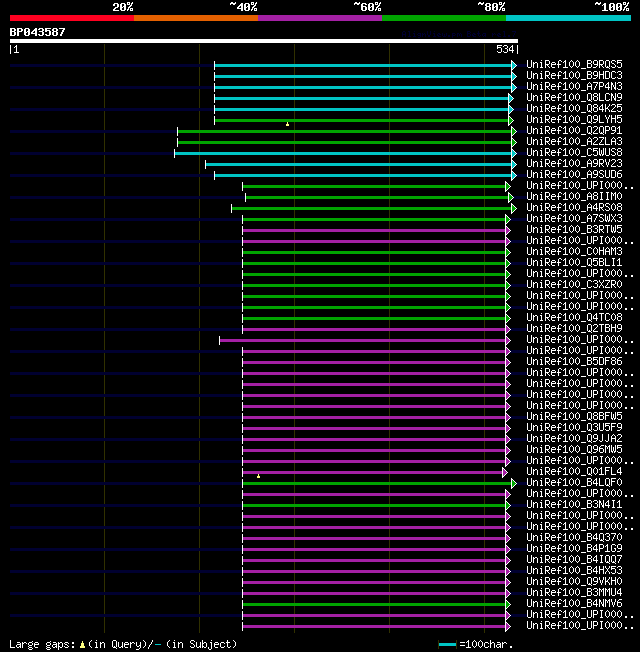The image size is (640, 652).
Task: Click the UniRef100_Q3U5F9 entry
Action: click(x=574, y=427)
